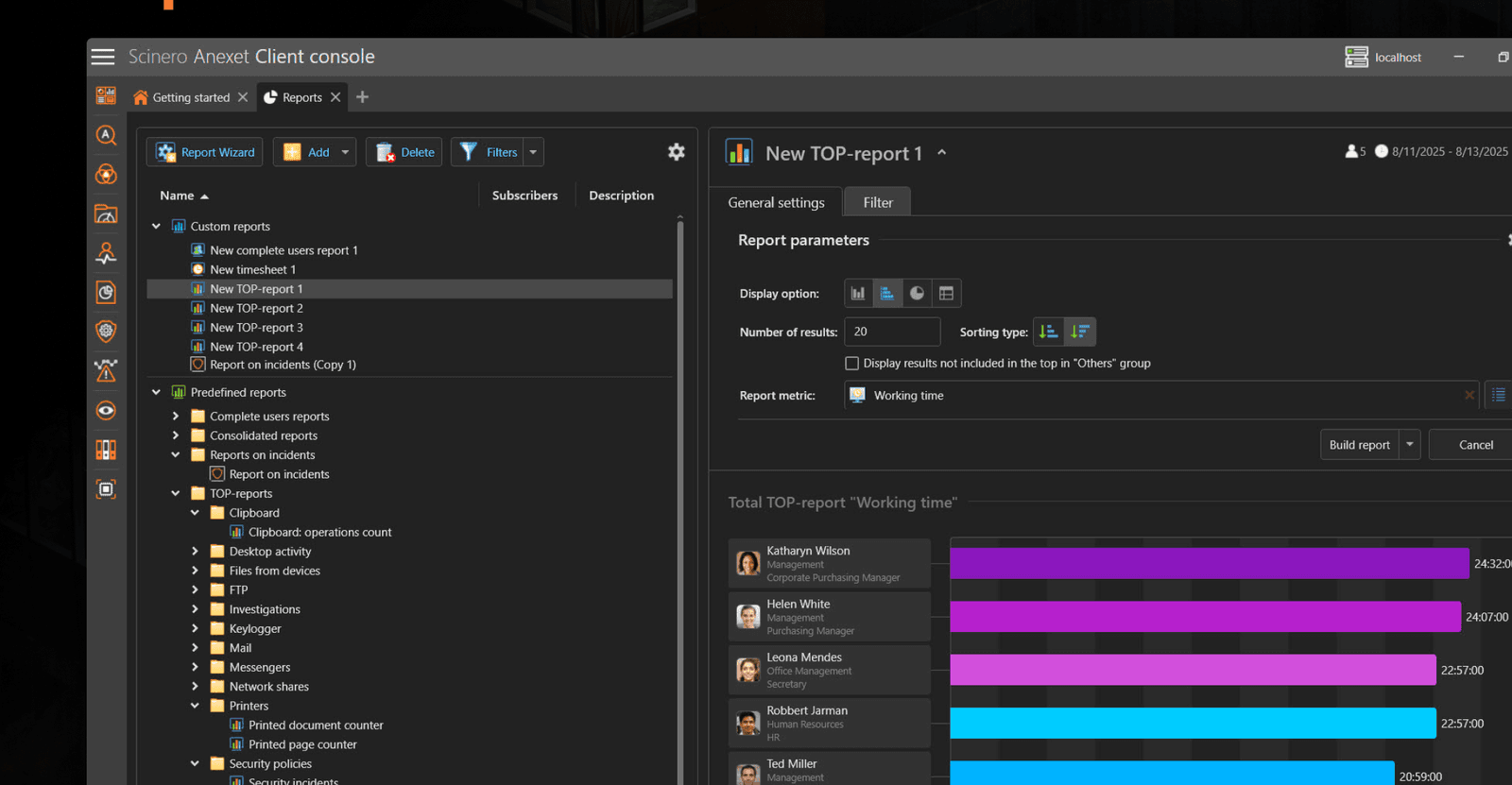Viewport: 1512px width, 785px height.
Task: Set ascending sorting type
Action: tap(1049, 332)
